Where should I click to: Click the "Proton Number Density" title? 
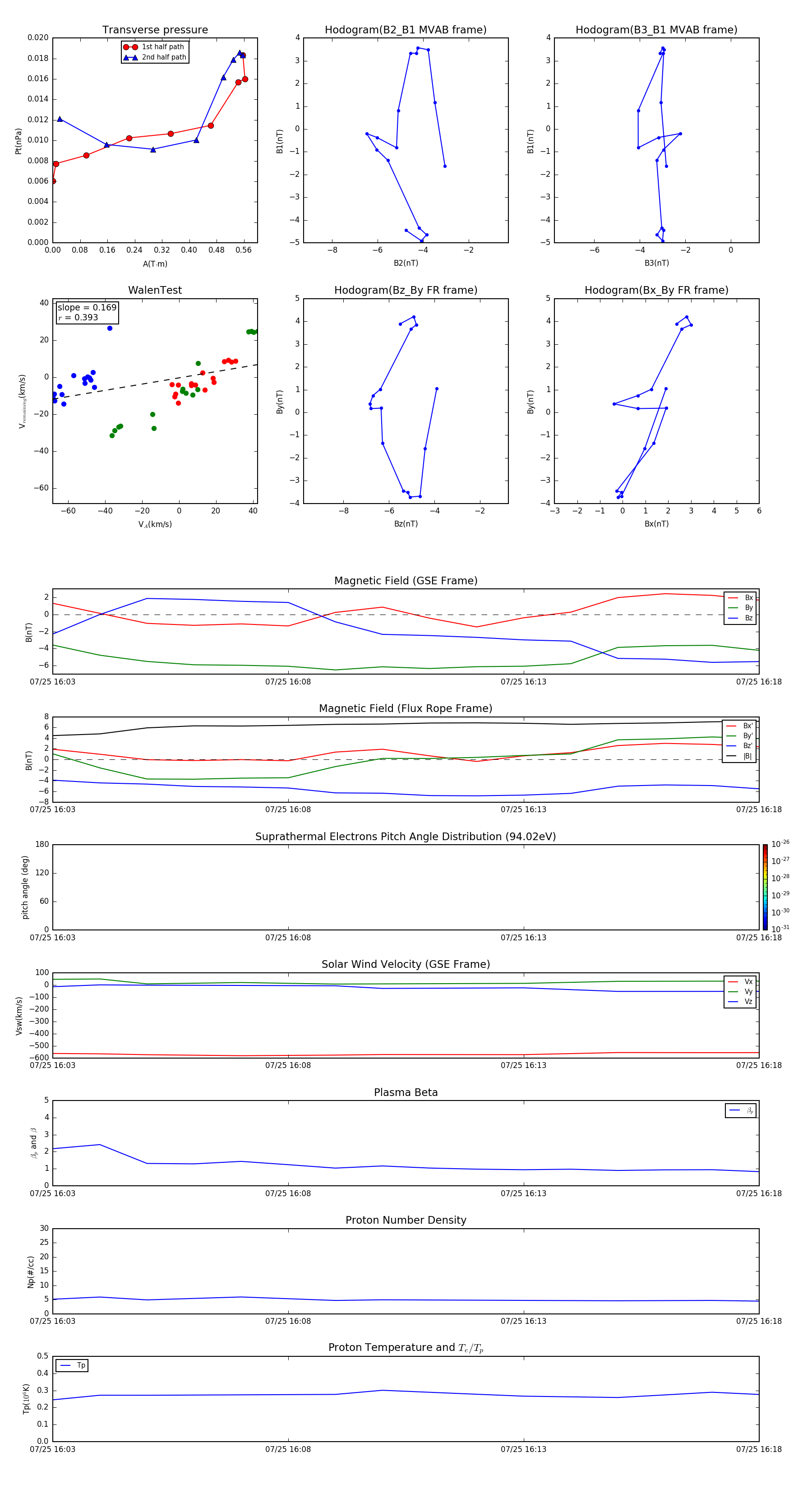pos(406,1220)
